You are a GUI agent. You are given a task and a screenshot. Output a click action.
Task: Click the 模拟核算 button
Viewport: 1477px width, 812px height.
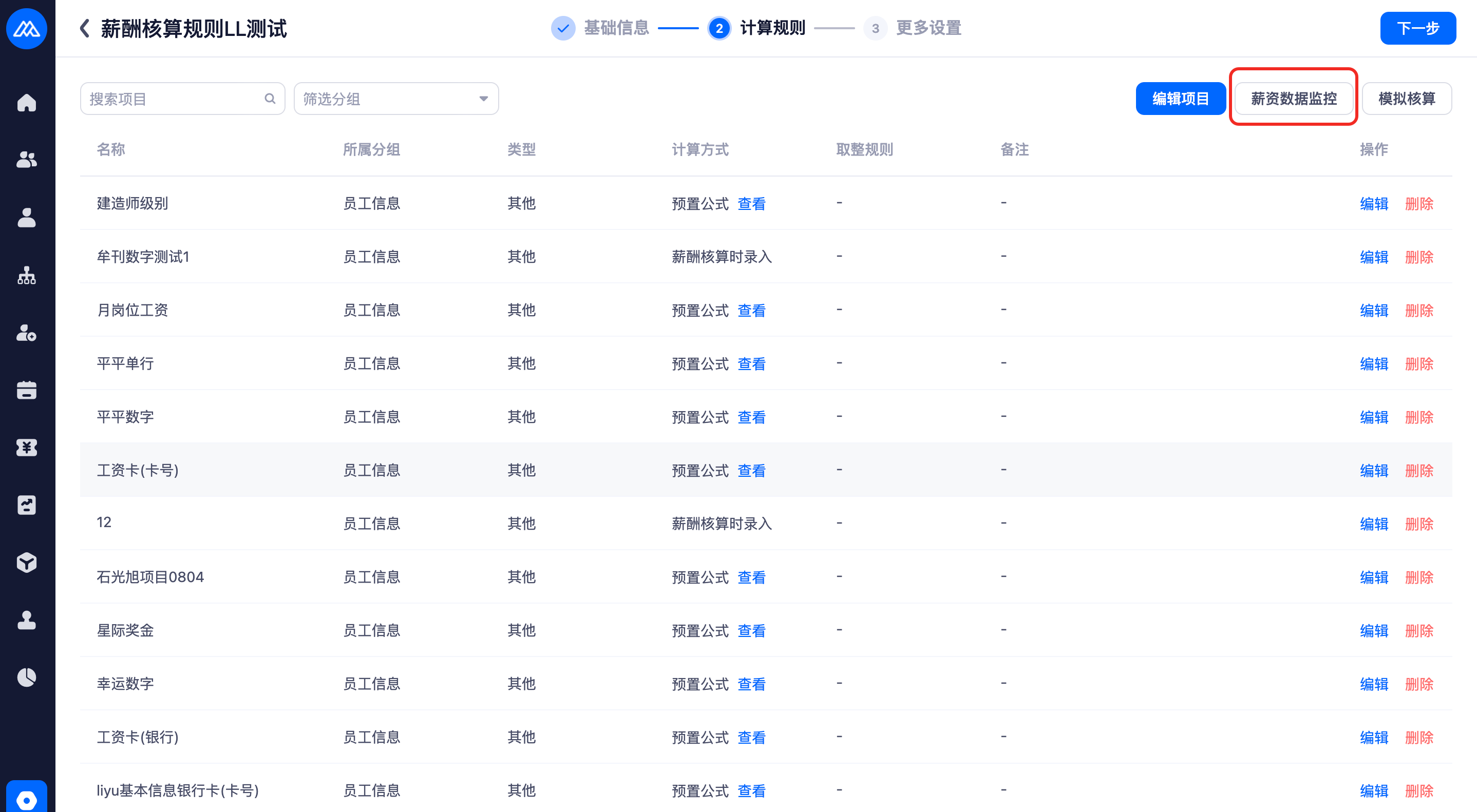coord(1407,99)
